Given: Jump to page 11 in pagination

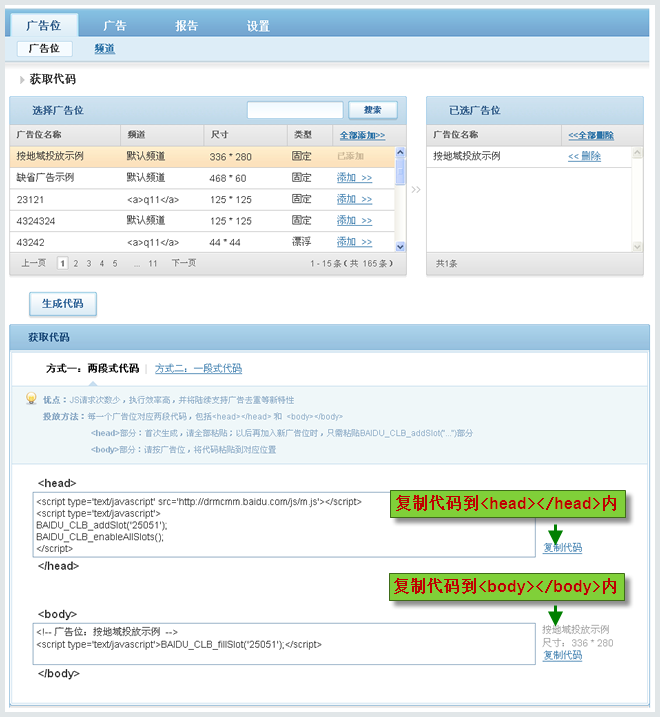Looking at the screenshot, I should 153,263.
